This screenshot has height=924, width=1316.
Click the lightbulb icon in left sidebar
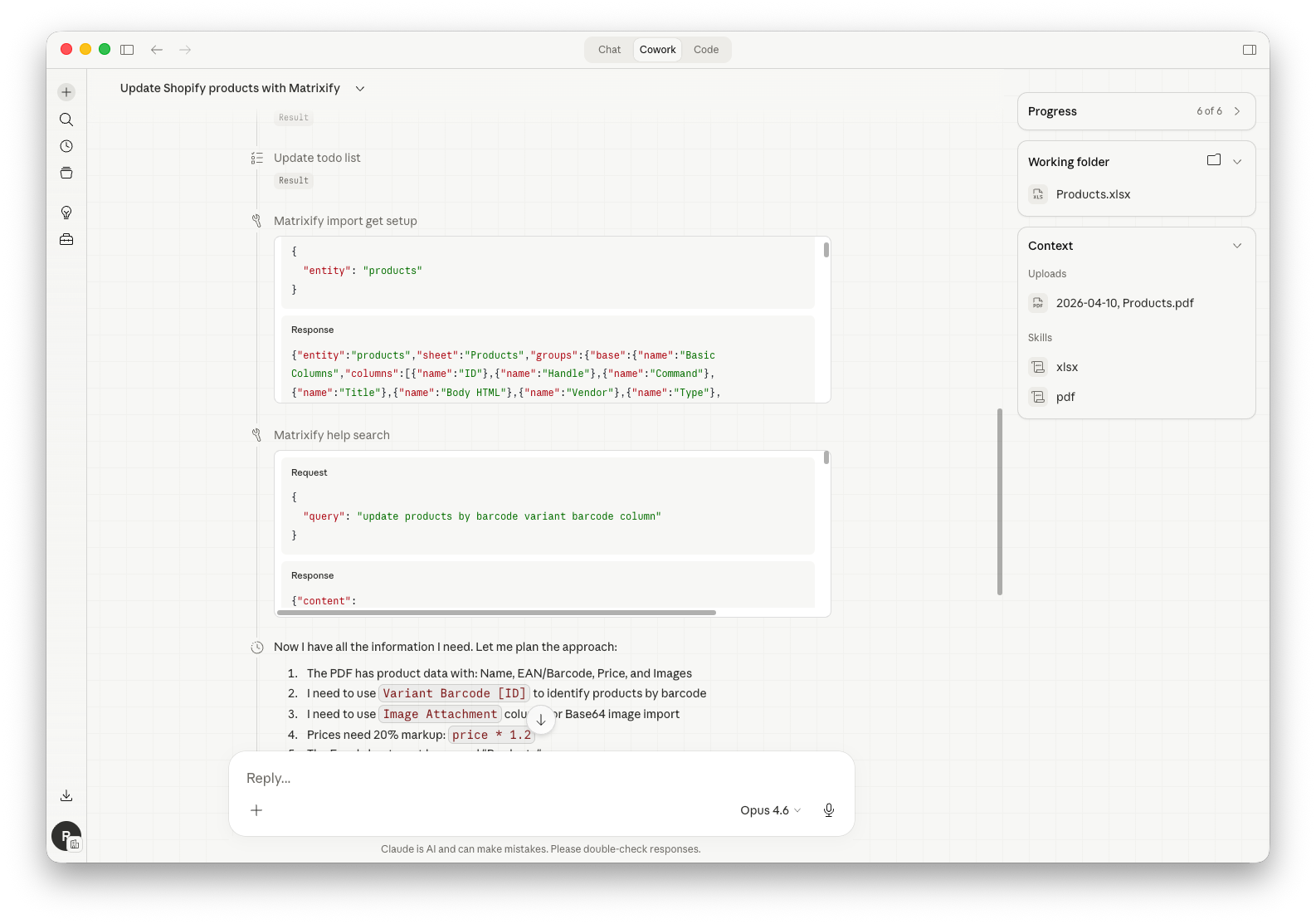[66, 213]
